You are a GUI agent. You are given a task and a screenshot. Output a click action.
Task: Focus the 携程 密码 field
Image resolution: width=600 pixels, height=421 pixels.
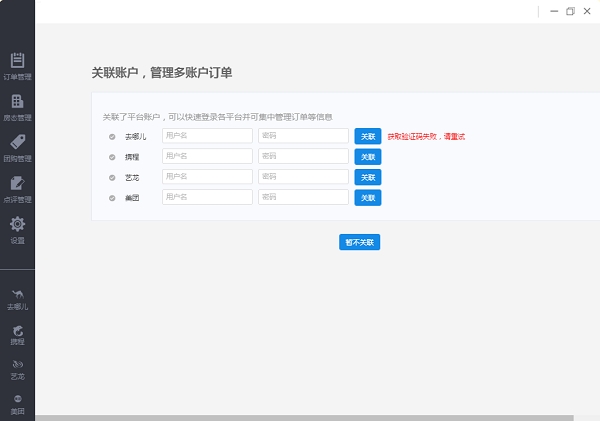(x=303, y=156)
